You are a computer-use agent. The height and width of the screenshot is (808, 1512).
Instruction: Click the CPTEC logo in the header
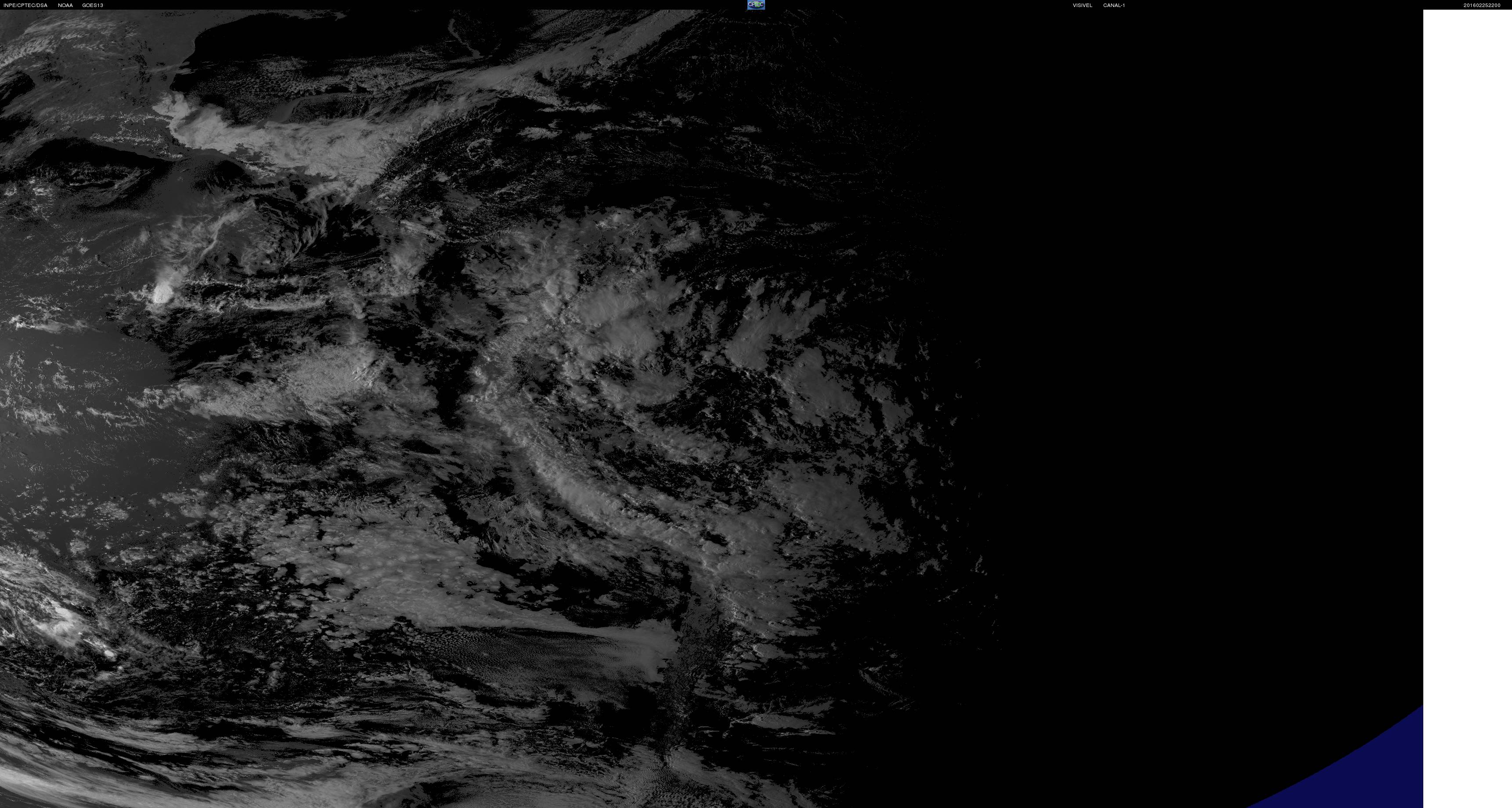coord(755,5)
